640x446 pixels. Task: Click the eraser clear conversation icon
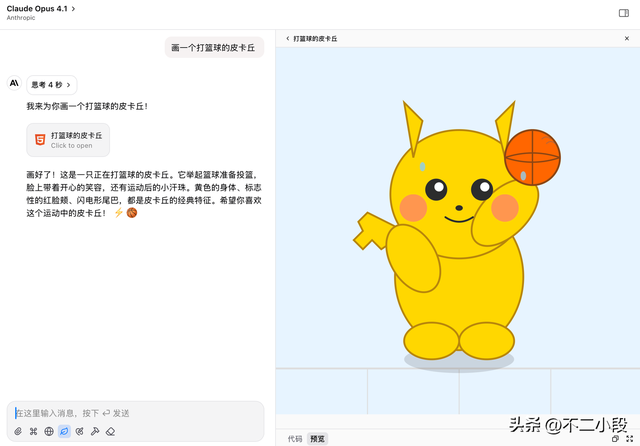110,431
